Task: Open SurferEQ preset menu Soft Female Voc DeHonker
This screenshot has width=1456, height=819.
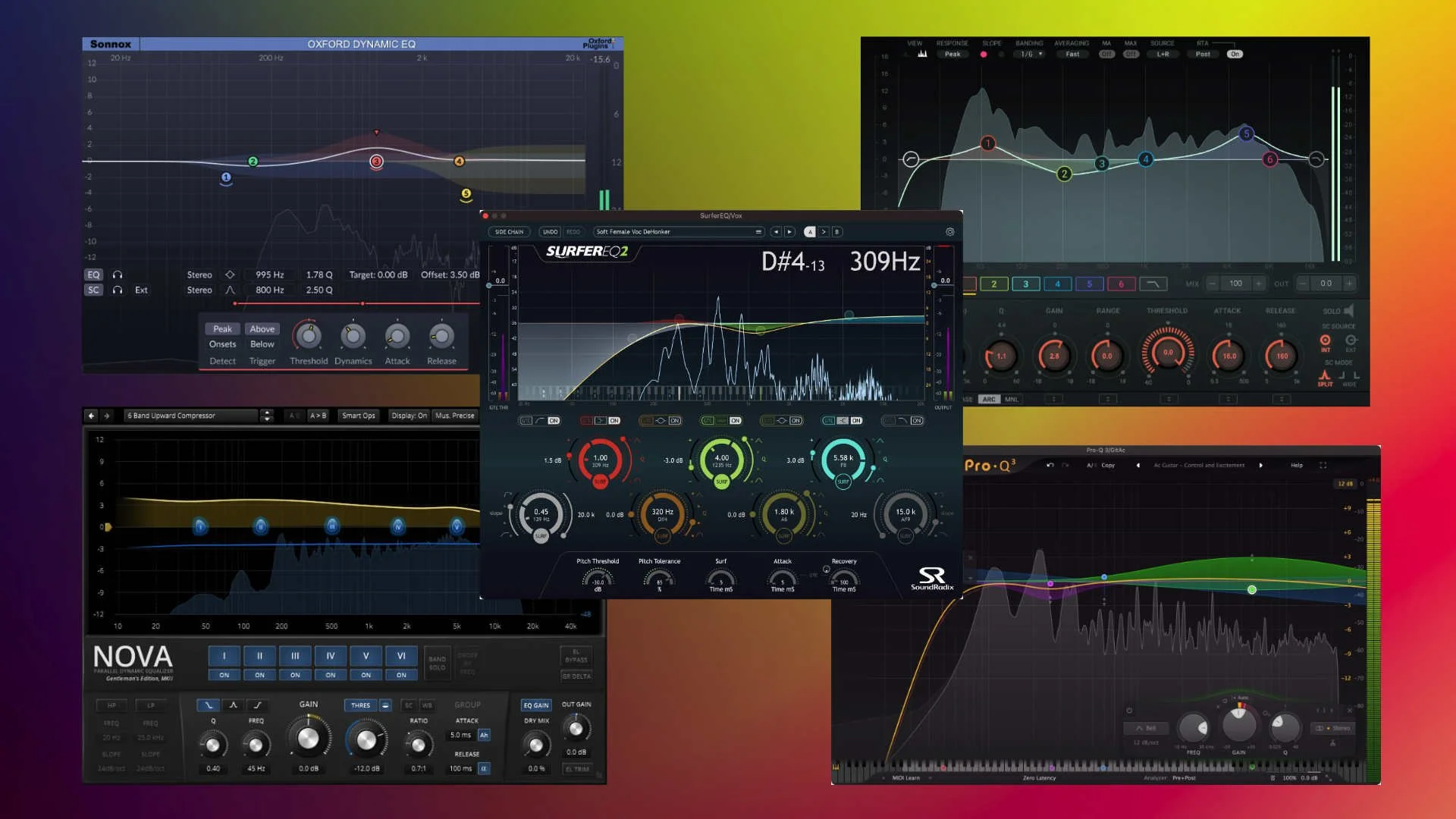Action: (x=679, y=232)
